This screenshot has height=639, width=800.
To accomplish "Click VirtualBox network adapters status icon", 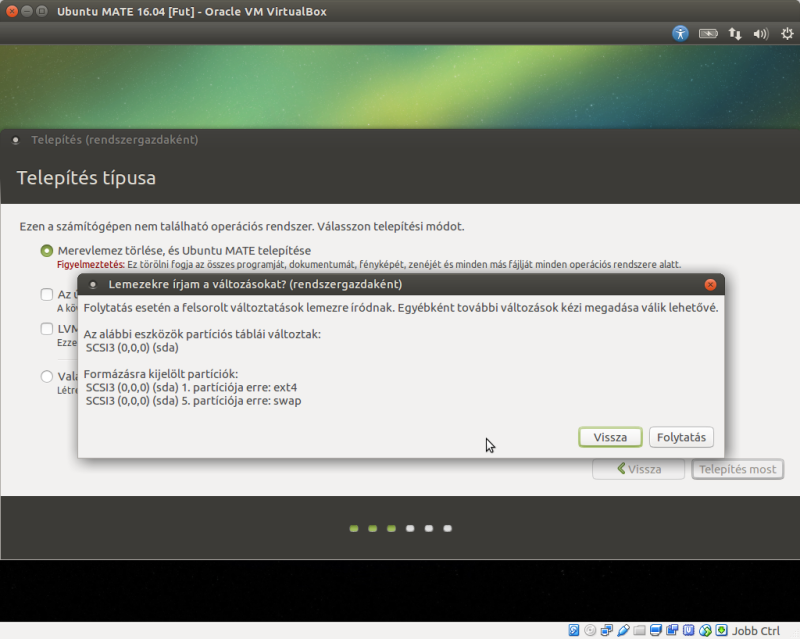I will [607, 630].
